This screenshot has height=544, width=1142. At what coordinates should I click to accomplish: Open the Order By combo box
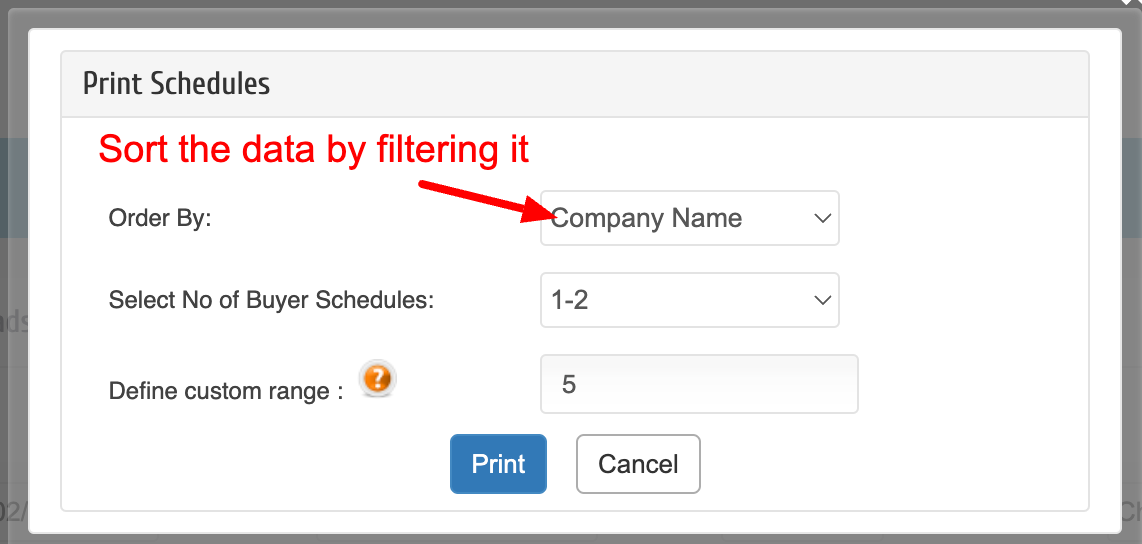(690, 218)
